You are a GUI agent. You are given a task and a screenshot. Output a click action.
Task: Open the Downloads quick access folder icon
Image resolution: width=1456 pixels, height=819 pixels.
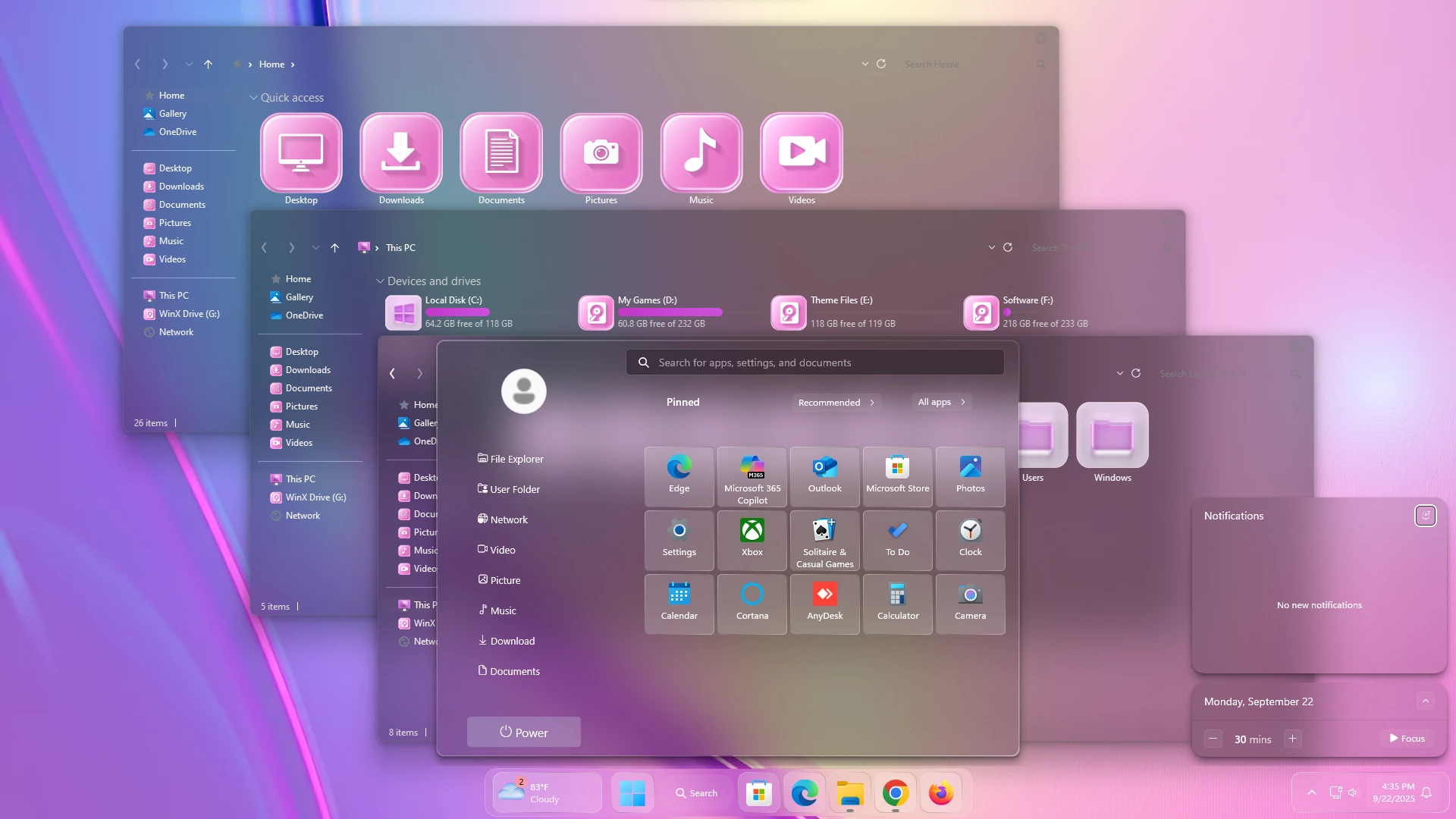pos(401,152)
